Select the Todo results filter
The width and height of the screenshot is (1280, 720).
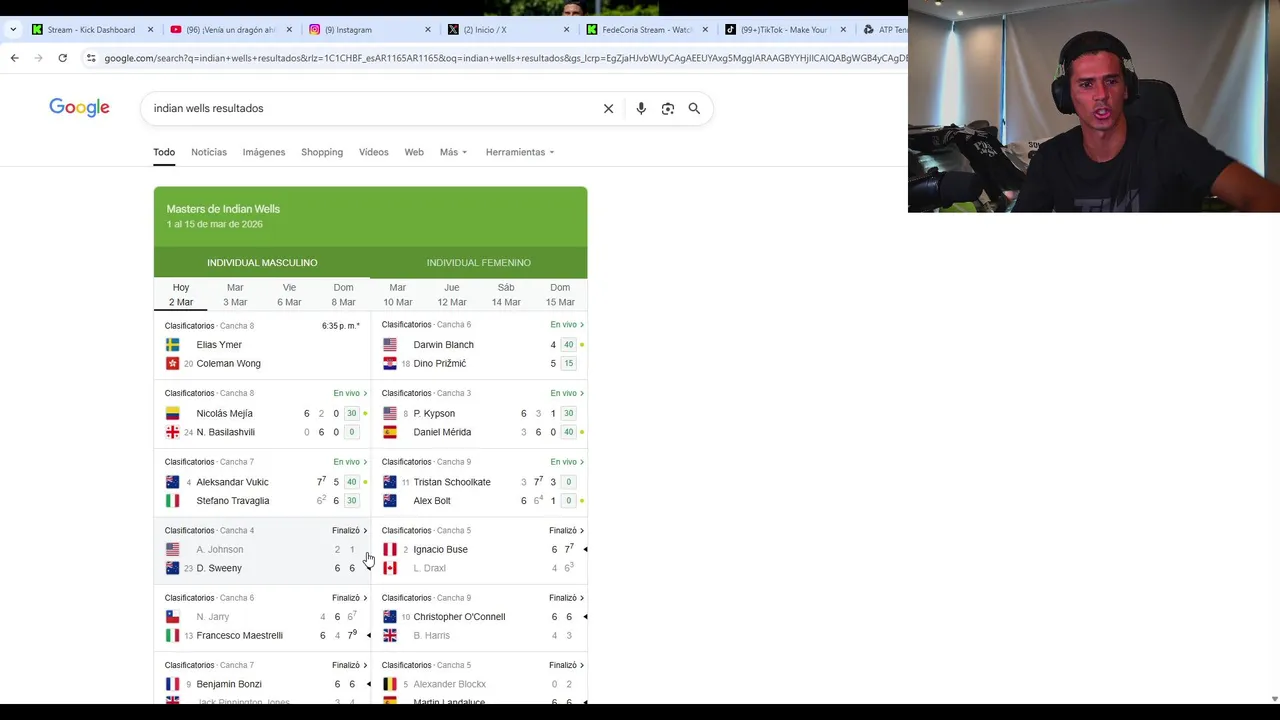click(x=164, y=152)
